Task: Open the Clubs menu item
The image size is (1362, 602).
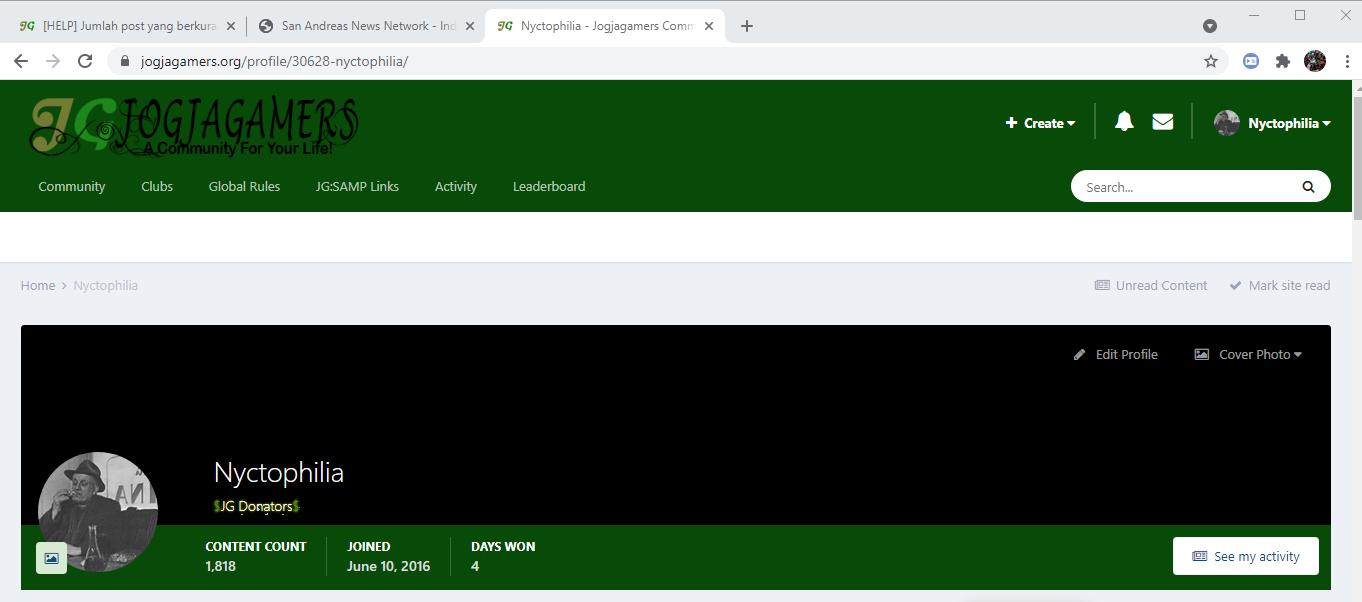Action: tap(157, 186)
